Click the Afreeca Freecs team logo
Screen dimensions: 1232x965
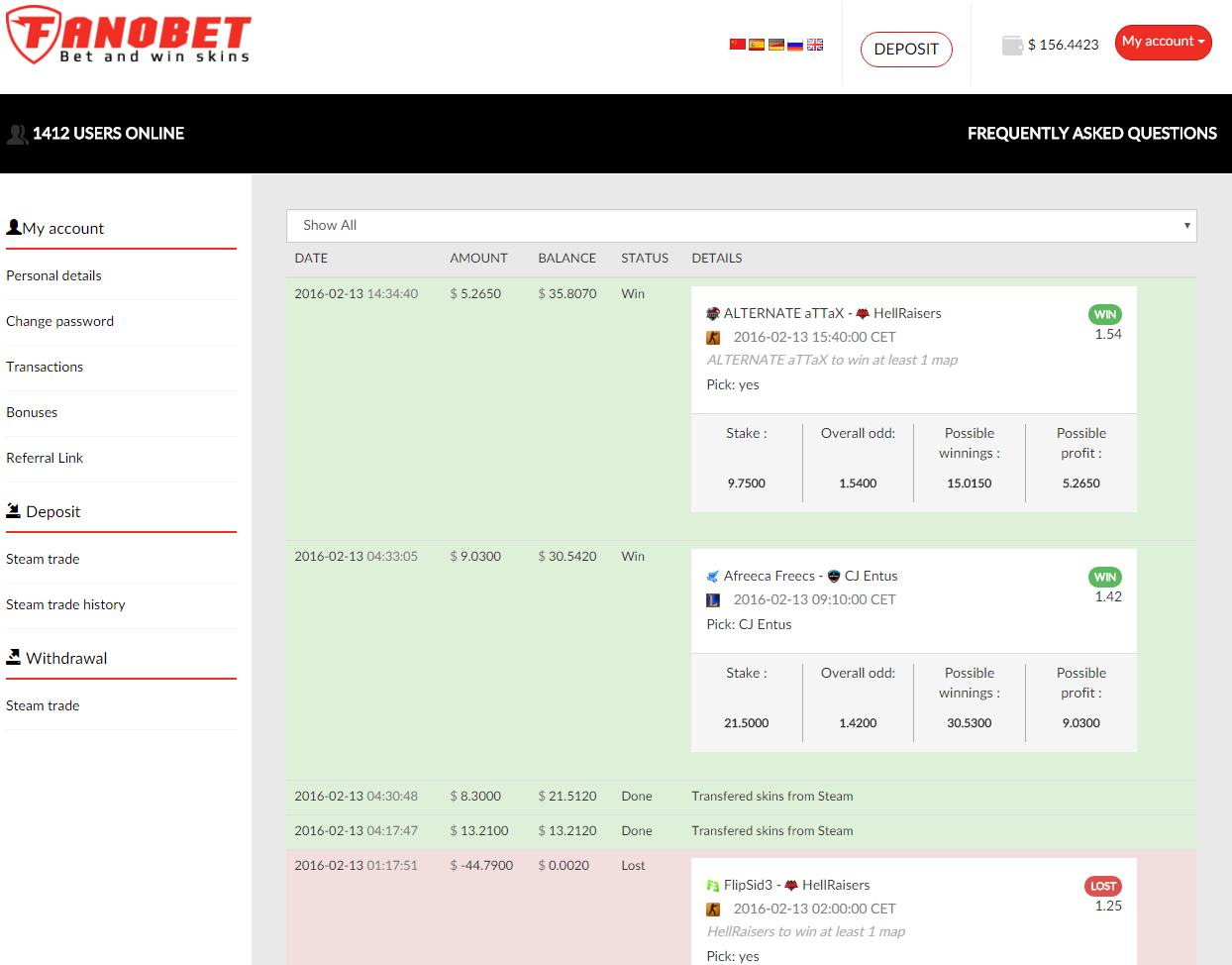[x=713, y=576]
